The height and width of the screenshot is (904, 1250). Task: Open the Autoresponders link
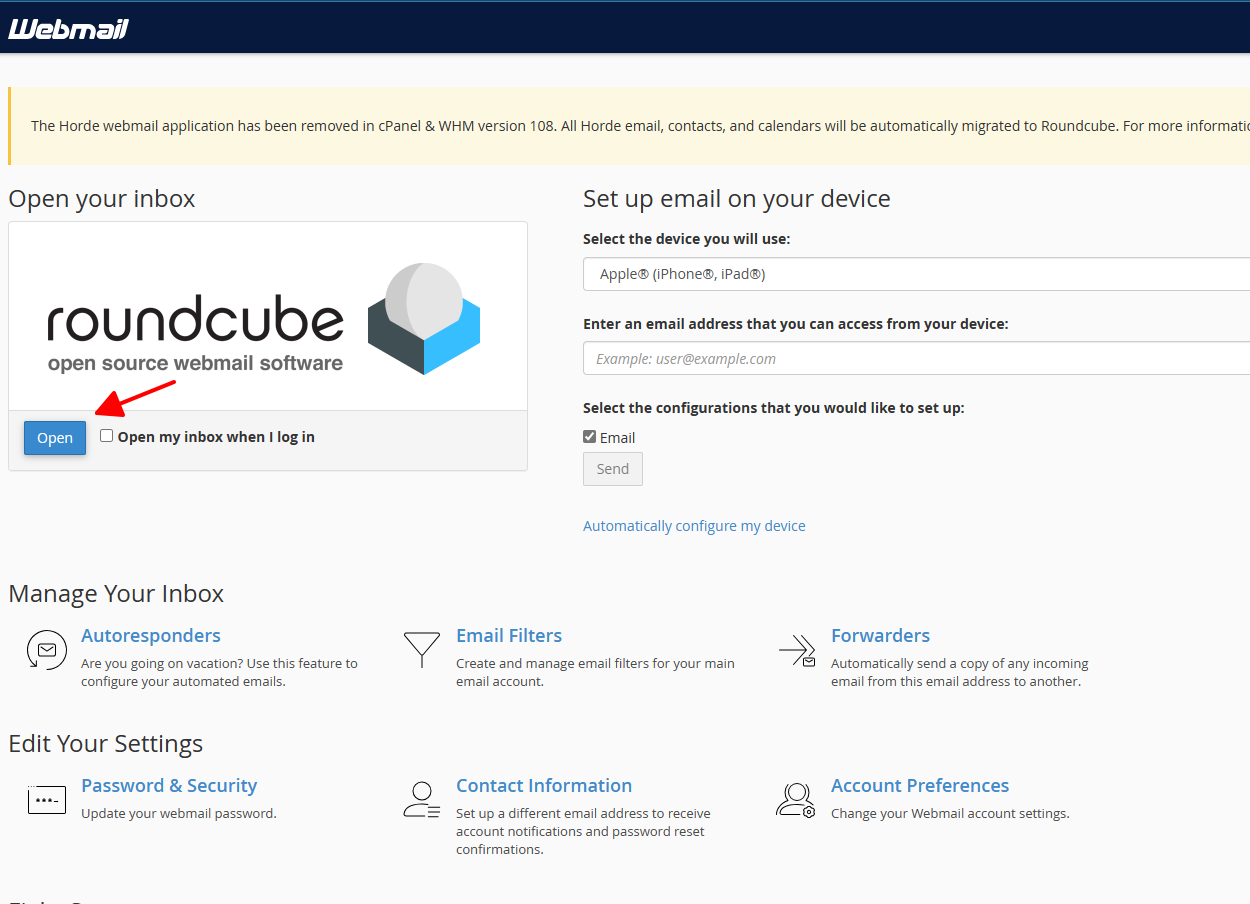[151, 636]
